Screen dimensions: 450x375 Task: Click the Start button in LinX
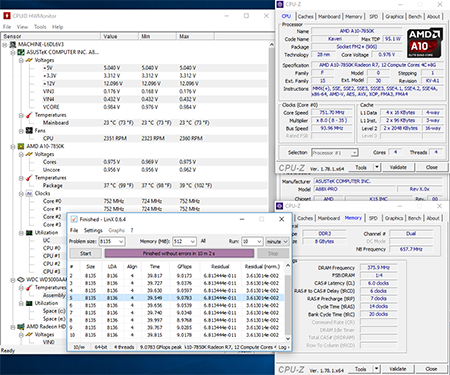[85, 253]
